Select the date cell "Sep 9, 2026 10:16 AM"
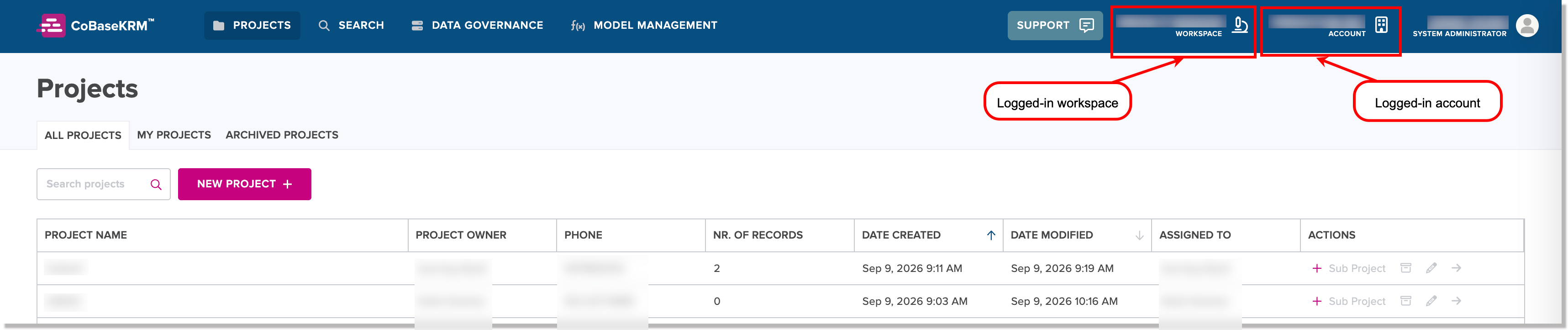Image resolution: width=1568 pixels, height=330 pixels. pos(1064,301)
